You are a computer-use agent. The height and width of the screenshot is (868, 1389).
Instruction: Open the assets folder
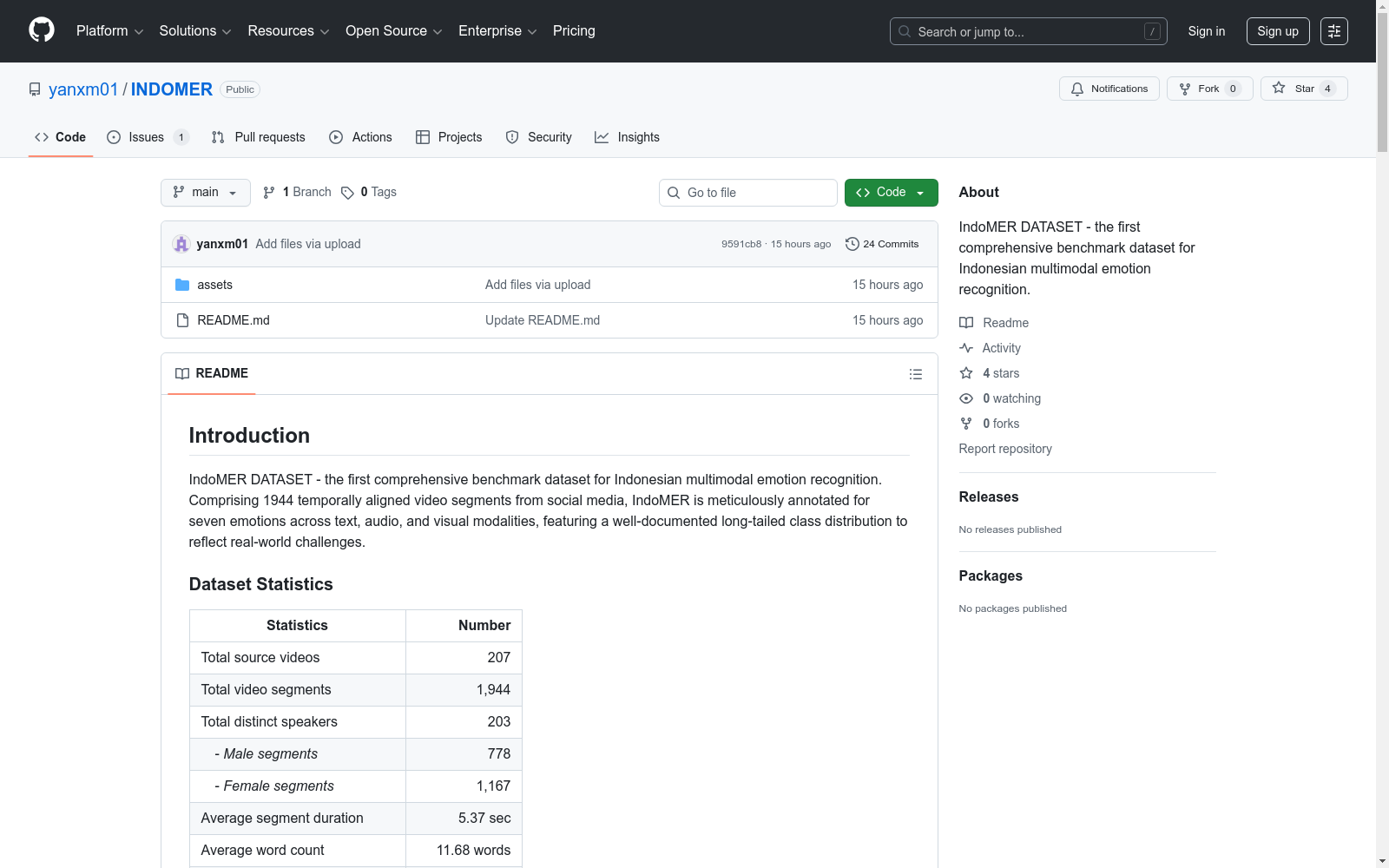tap(214, 285)
